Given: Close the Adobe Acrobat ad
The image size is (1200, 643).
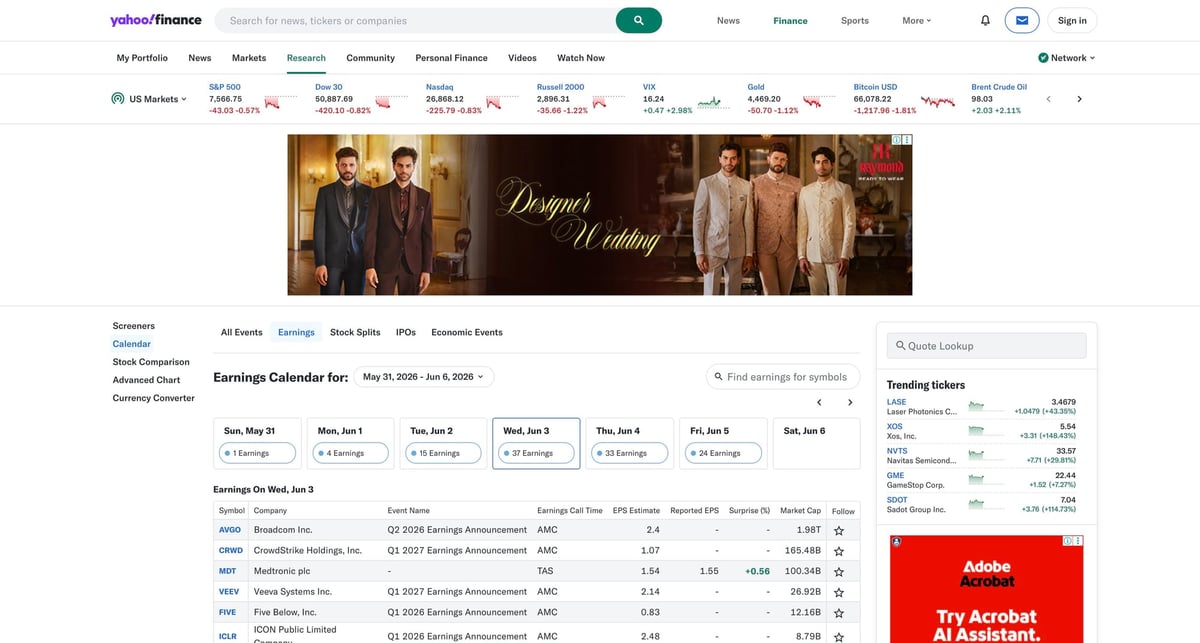Looking at the screenshot, I should point(1078,541).
